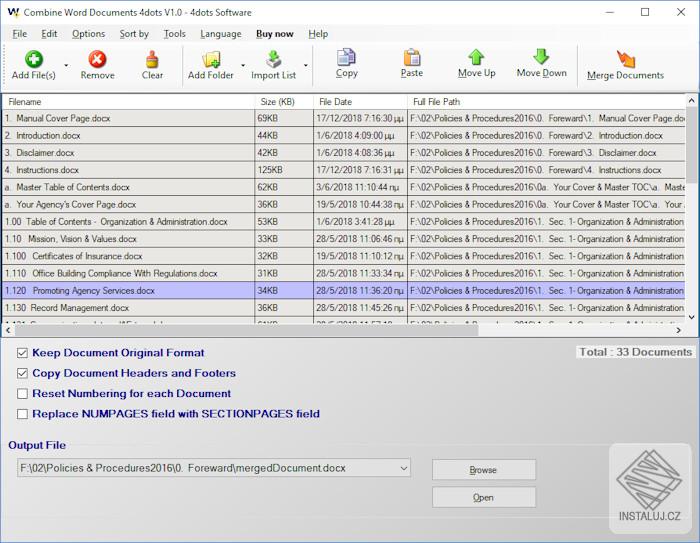Open the Edit menu
The height and width of the screenshot is (543, 700).
pyautogui.click(x=49, y=34)
